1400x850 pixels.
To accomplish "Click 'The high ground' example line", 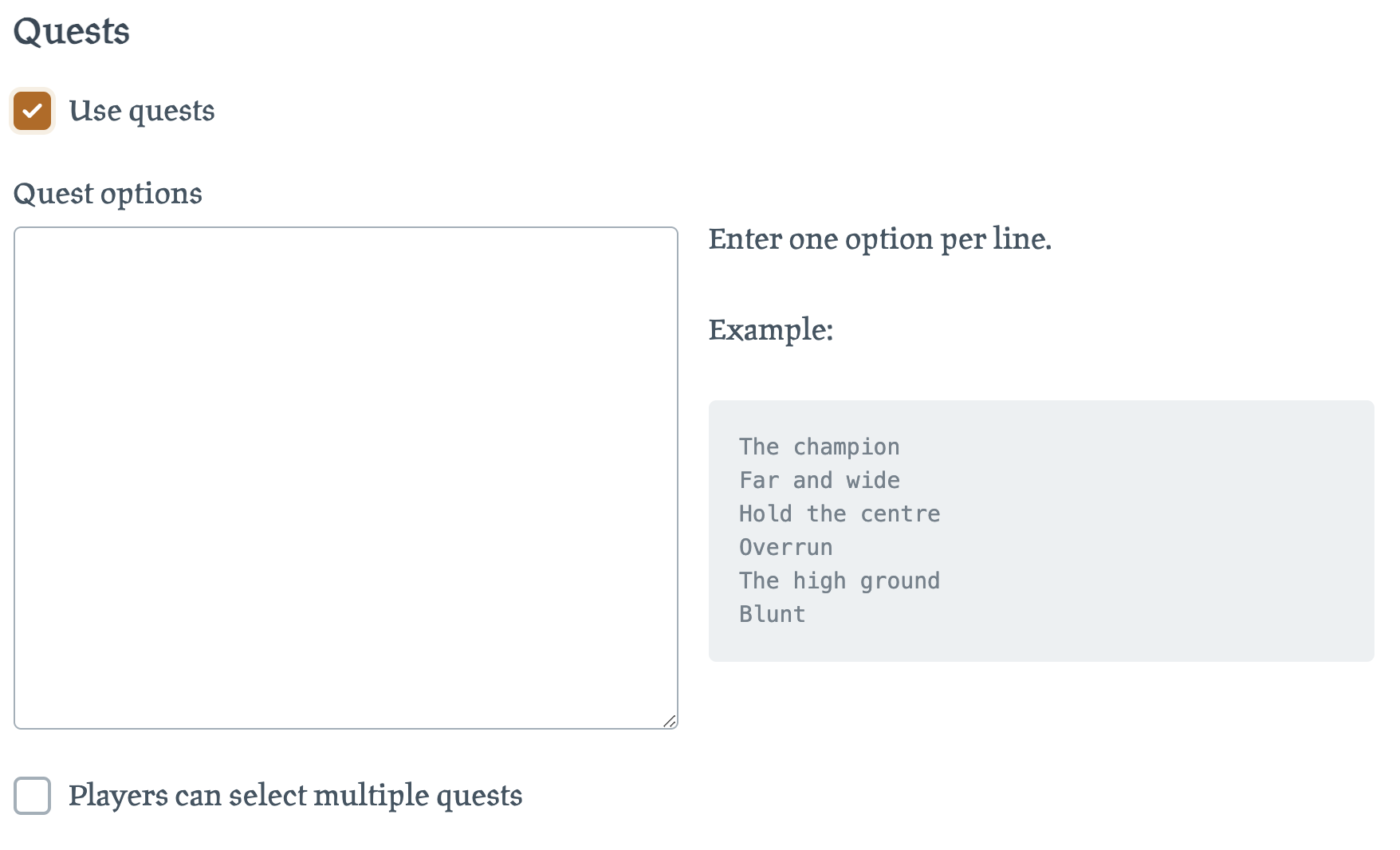I will [x=840, y=580].
